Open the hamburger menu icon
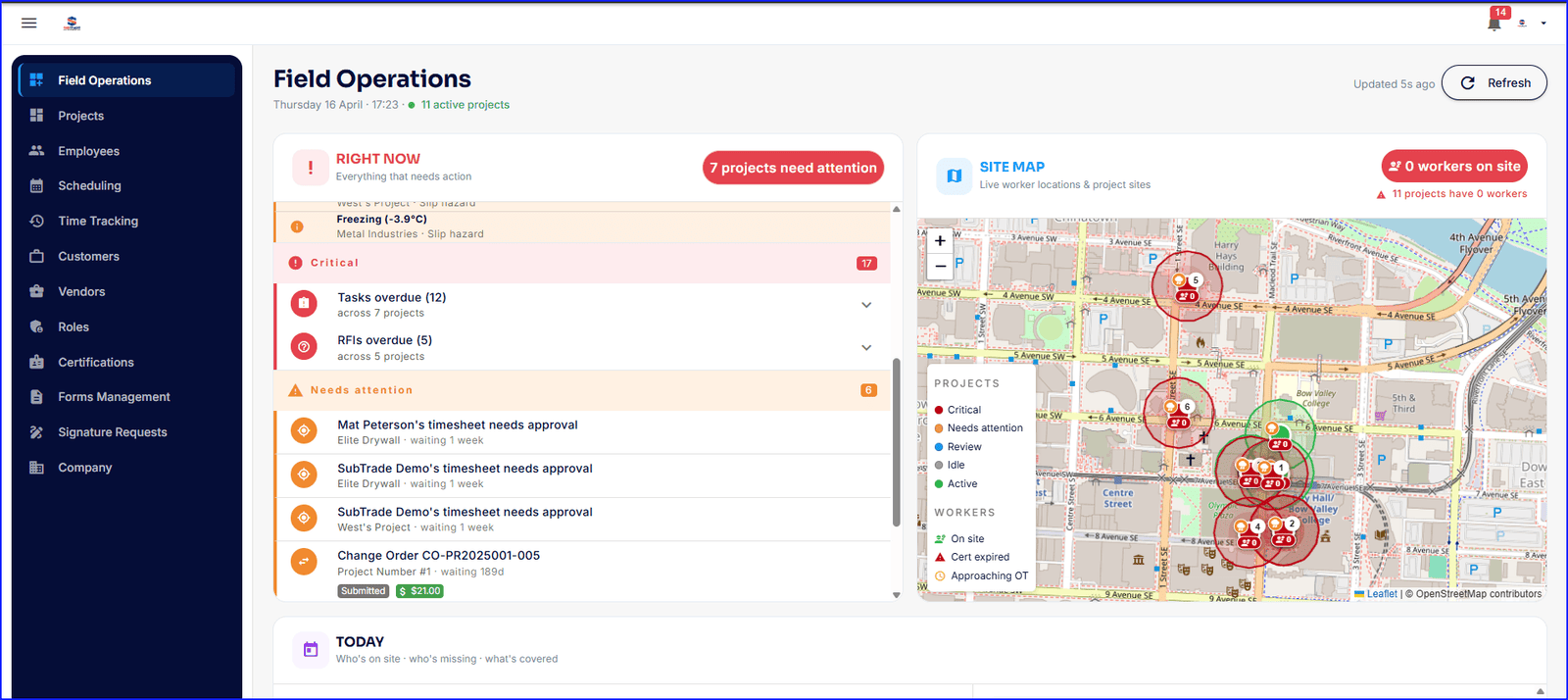This screenshot has height=700, width=1568. coord(29,23)
